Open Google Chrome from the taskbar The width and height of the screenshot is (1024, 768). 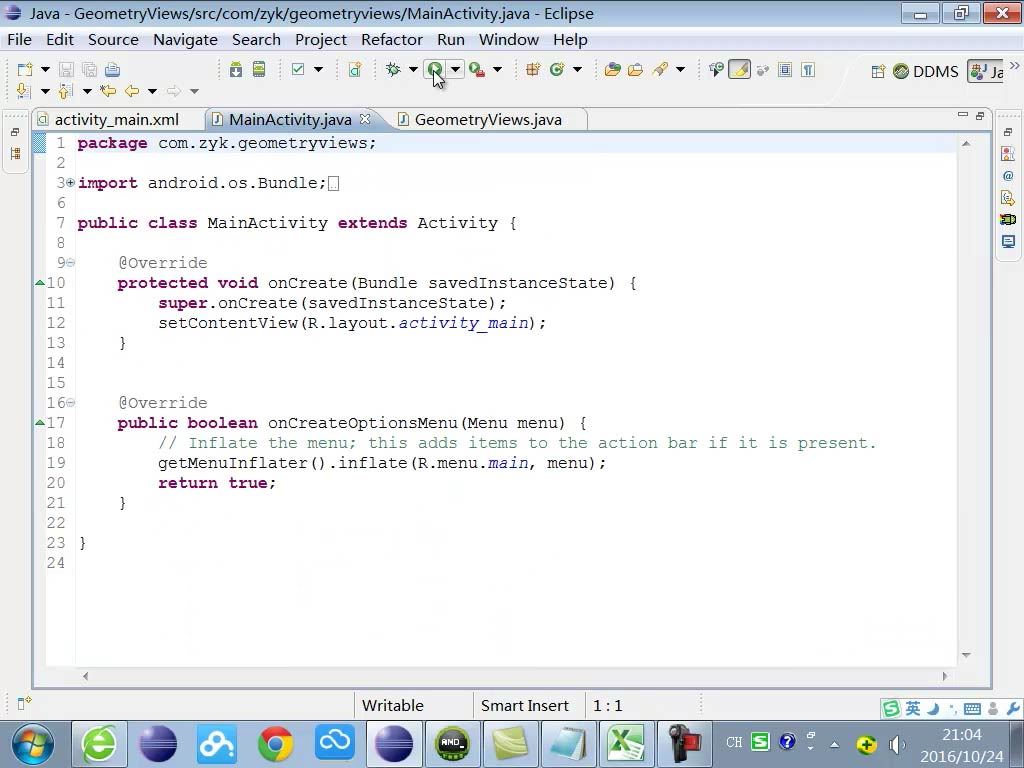click(276, 743)
